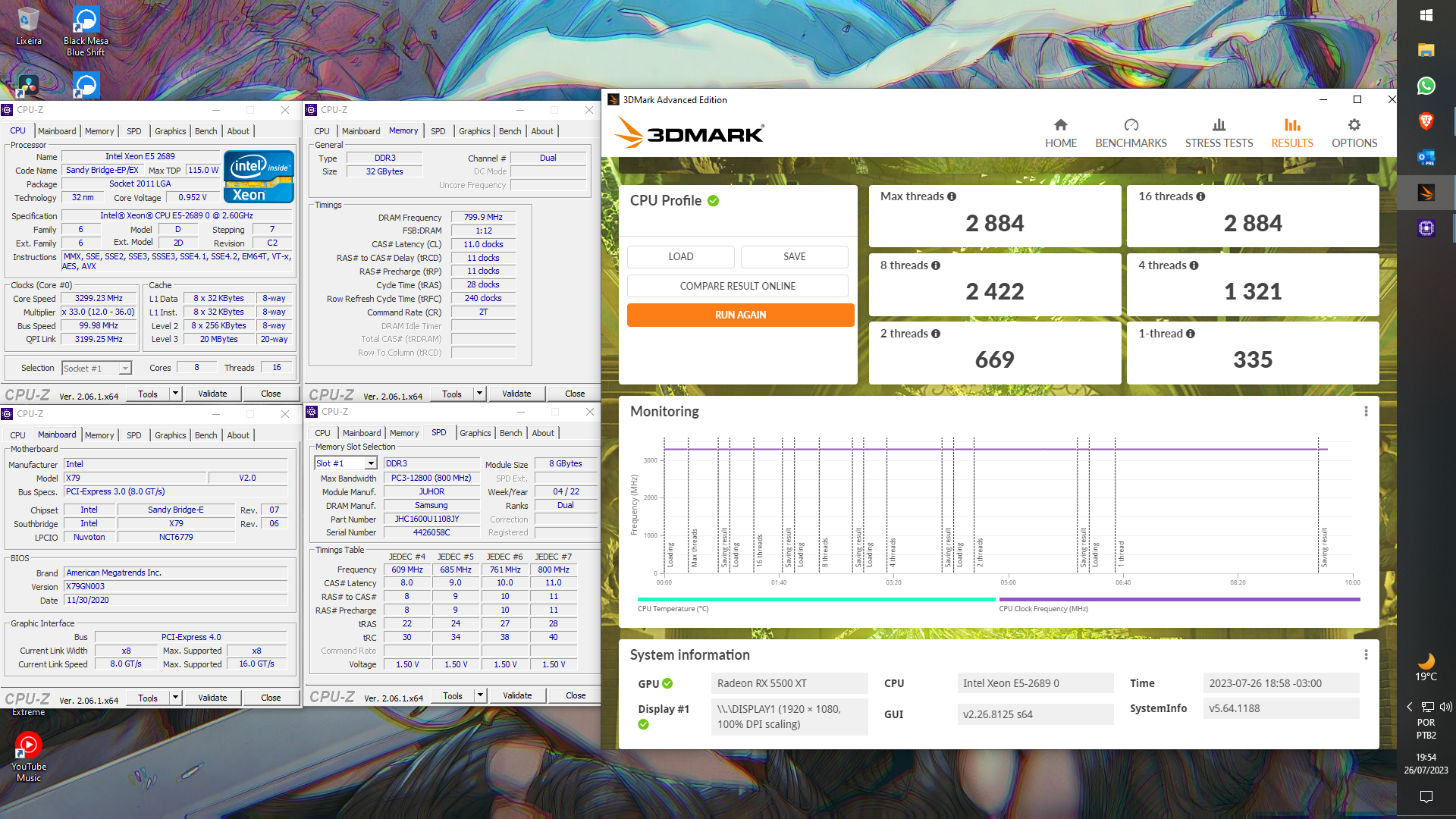
Task: Open the Windows Start button
Action: [1426, 15]
